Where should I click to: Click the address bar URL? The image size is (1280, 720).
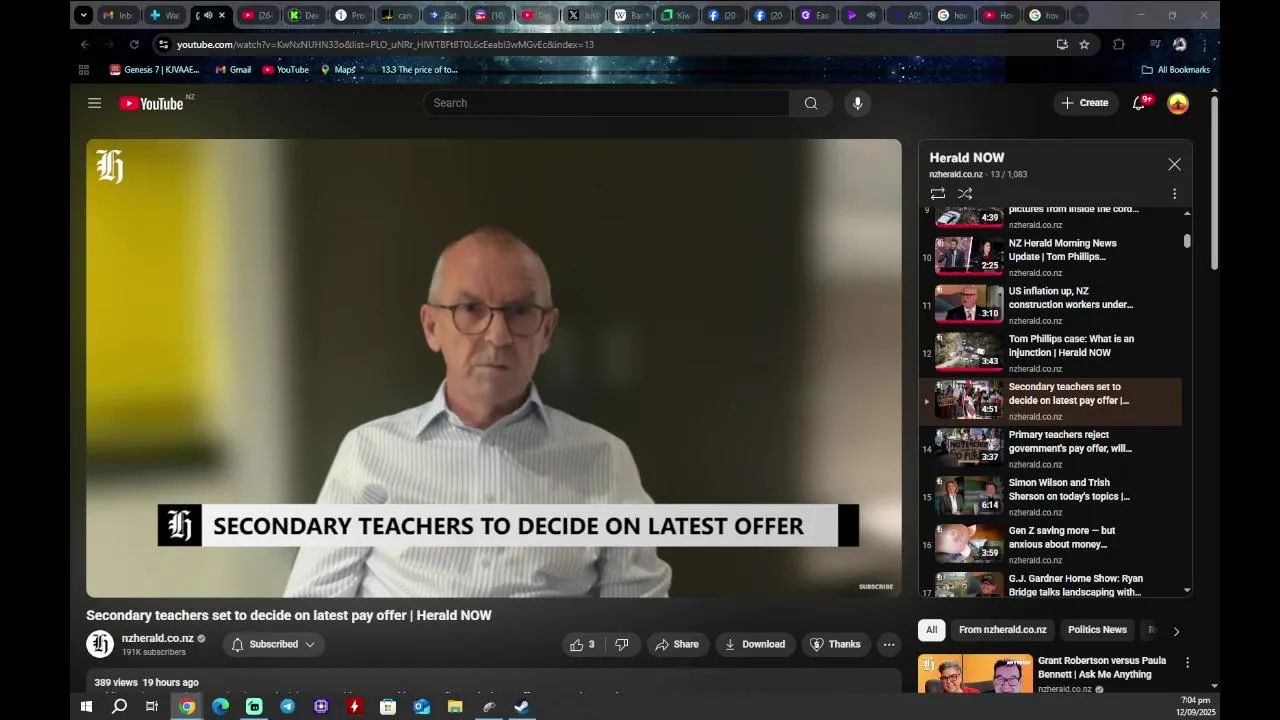(385, 44)
